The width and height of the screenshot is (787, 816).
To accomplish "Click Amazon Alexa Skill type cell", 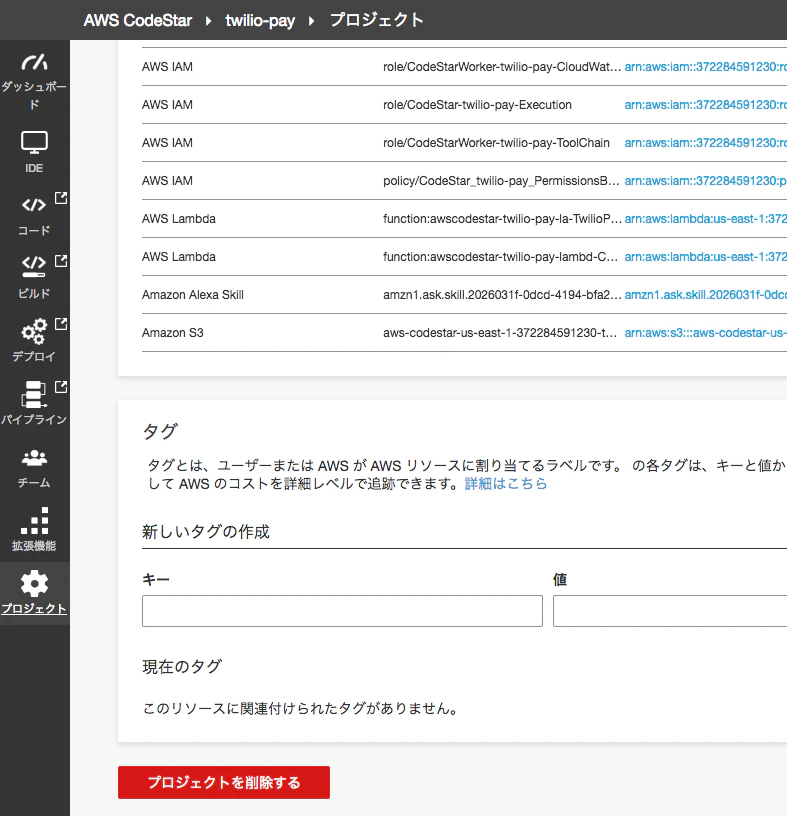I will click(193, 295).
